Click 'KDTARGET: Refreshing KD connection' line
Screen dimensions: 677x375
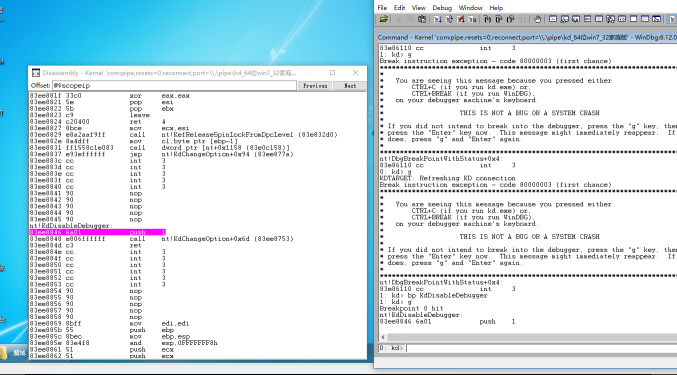447,178
